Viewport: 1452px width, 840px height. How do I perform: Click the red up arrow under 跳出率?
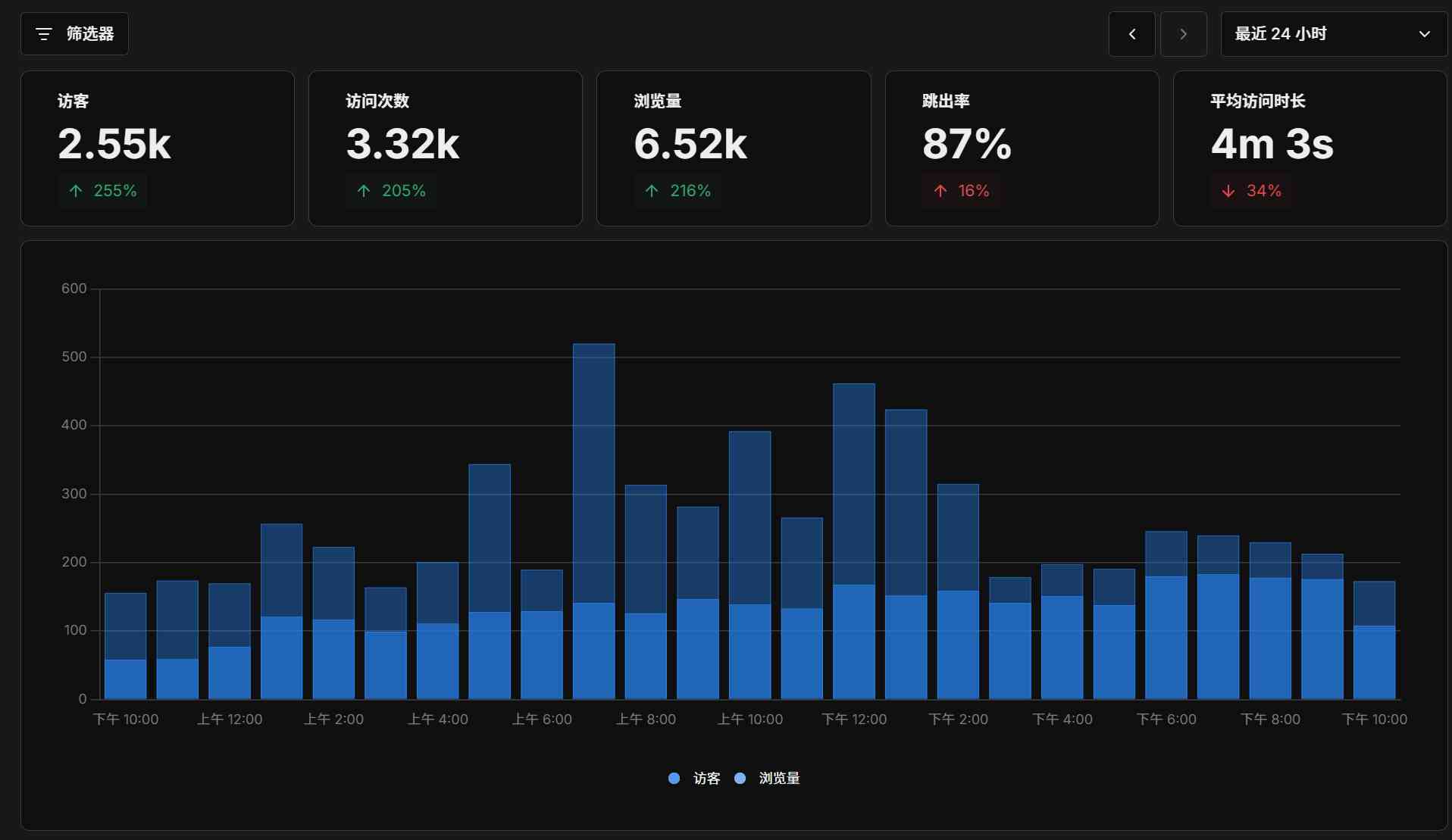(940, 191)
